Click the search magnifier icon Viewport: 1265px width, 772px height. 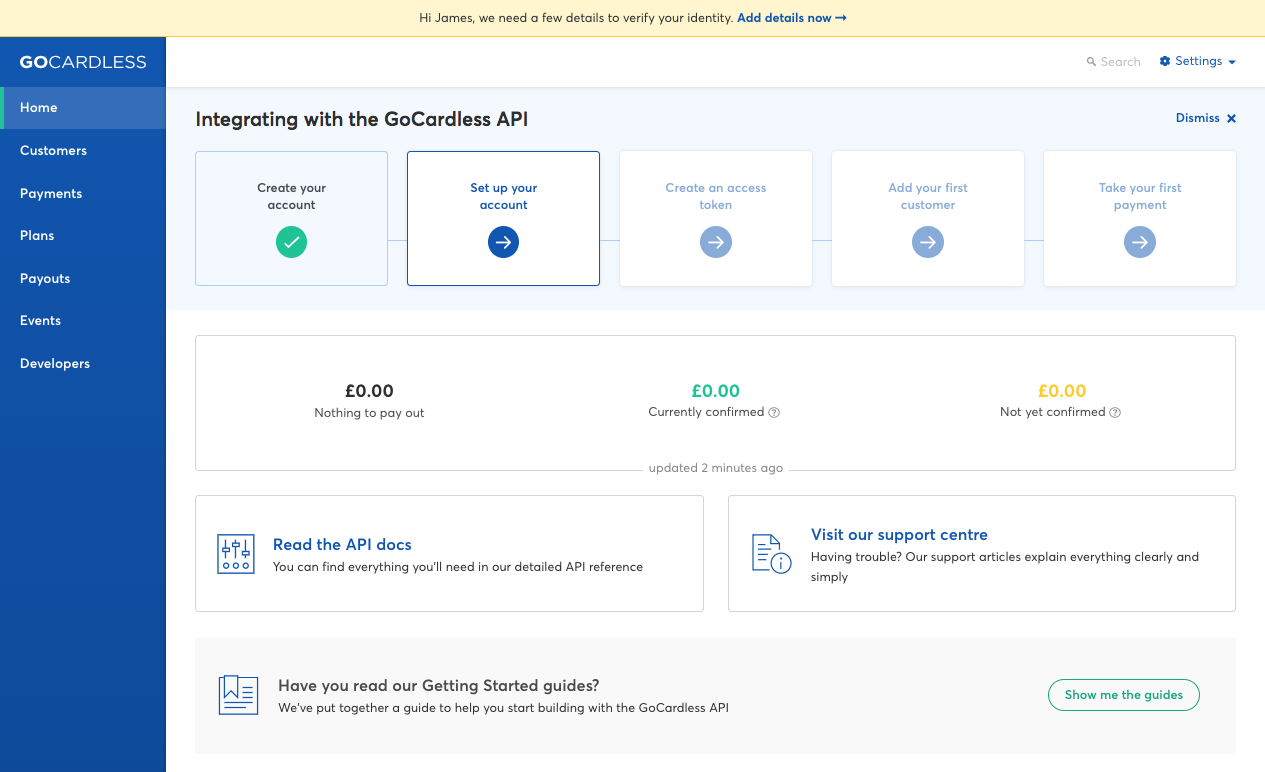[1091, 62]
